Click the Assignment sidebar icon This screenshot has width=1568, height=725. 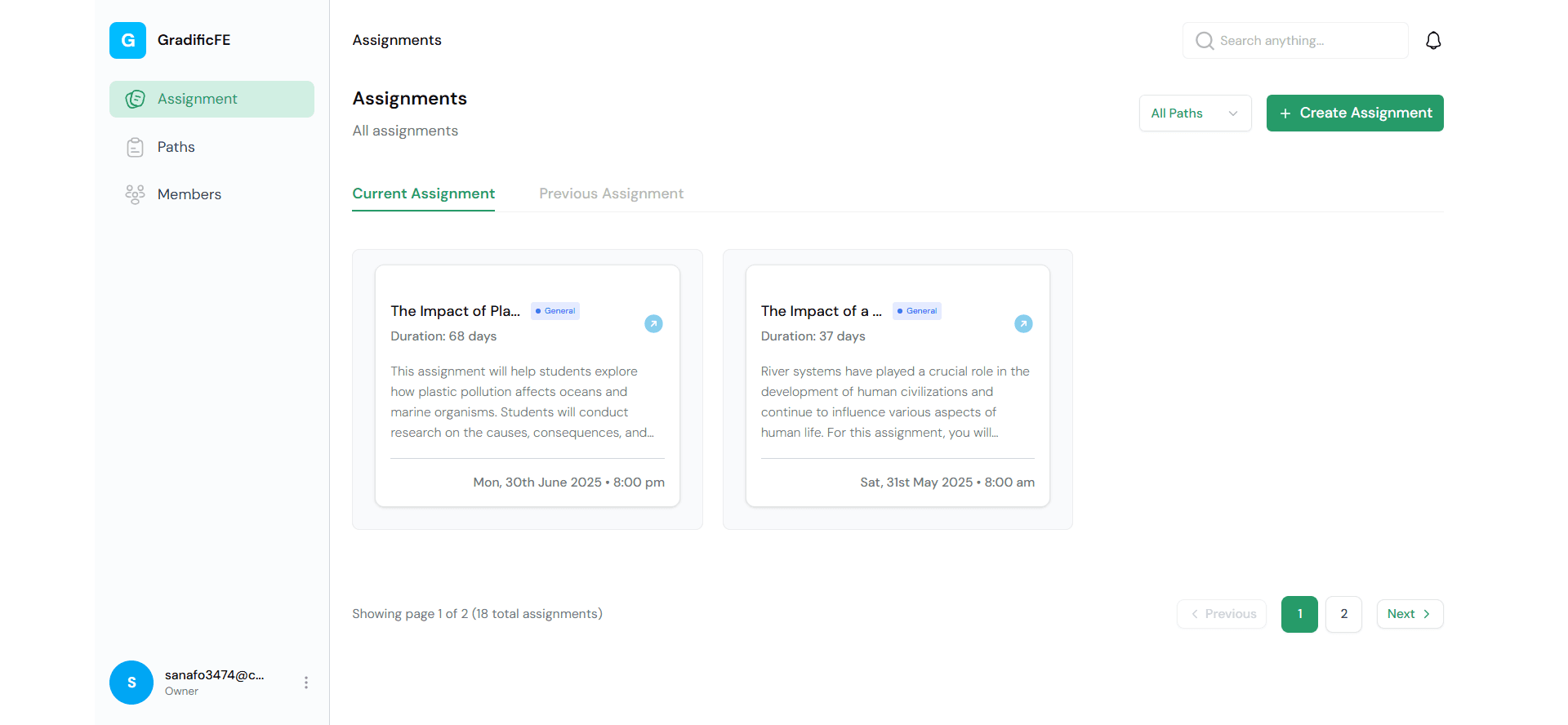pos(135,99)
